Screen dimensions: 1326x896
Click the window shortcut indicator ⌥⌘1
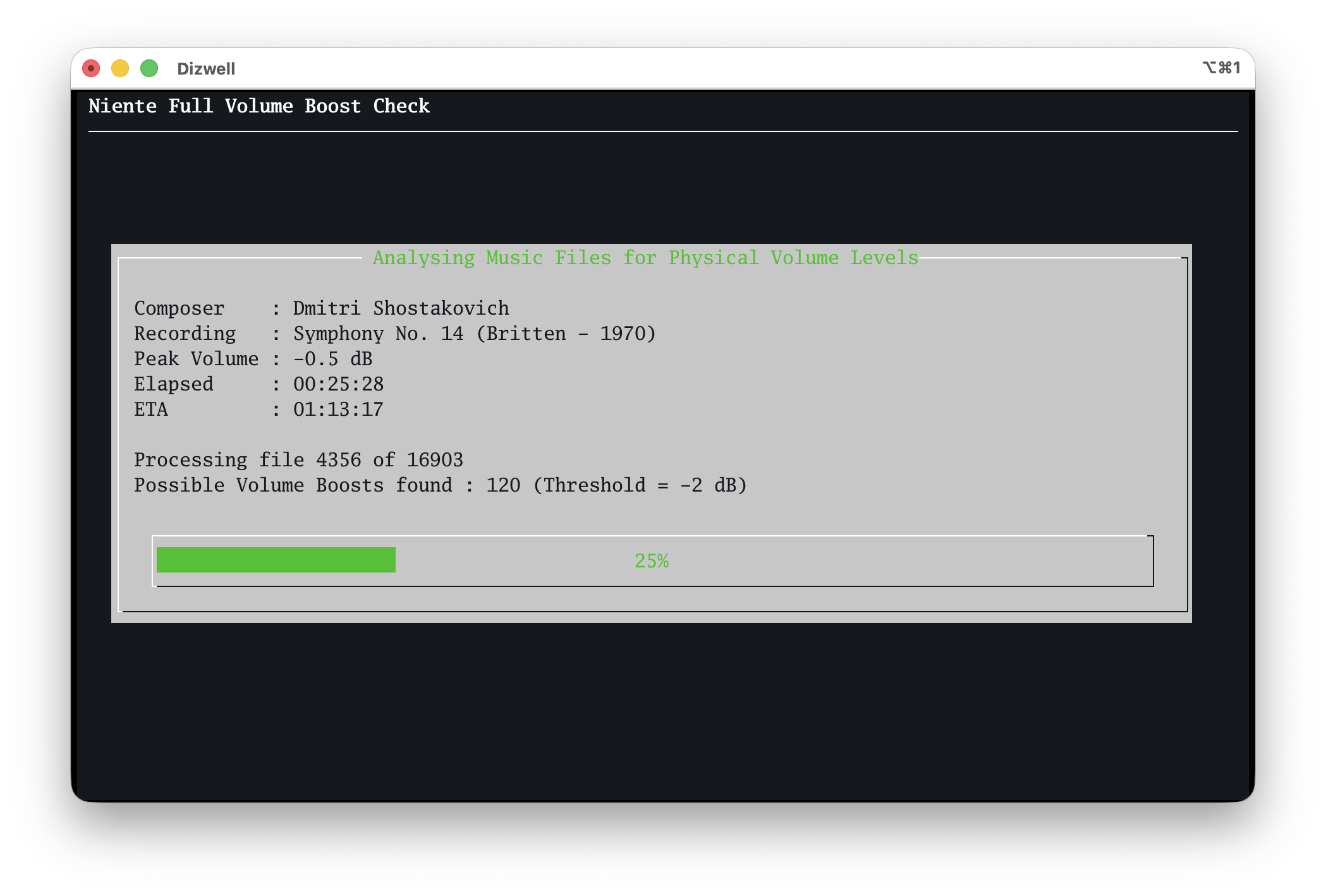(1221, 68)
